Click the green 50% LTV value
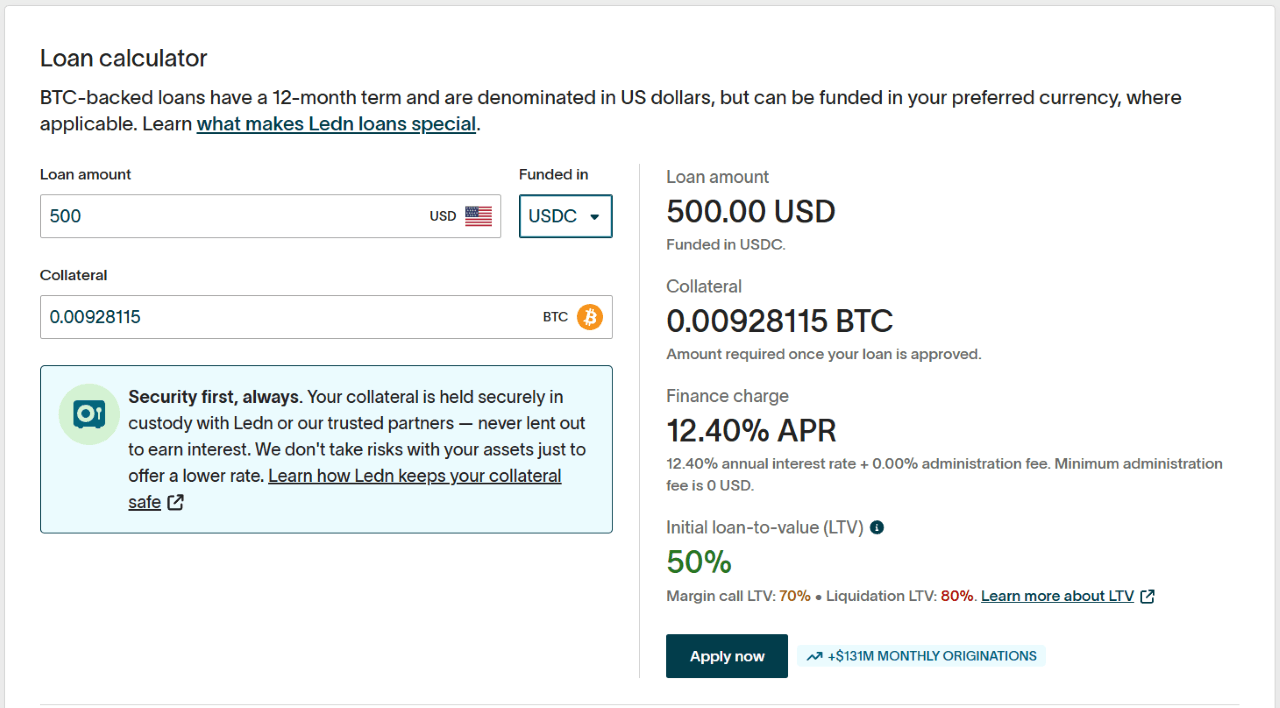 [x=699, y=562]
